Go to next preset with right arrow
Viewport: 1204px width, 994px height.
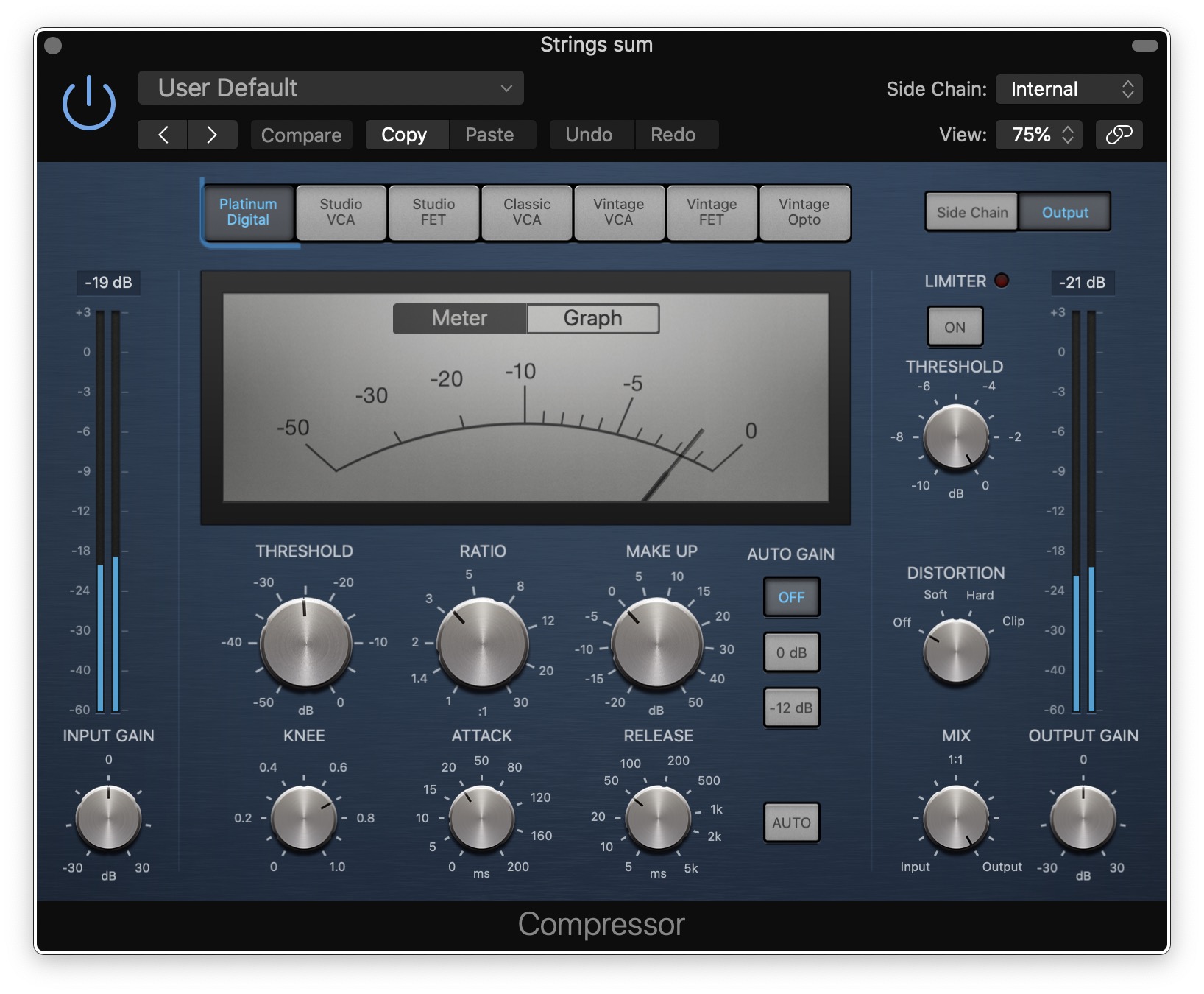212,135
